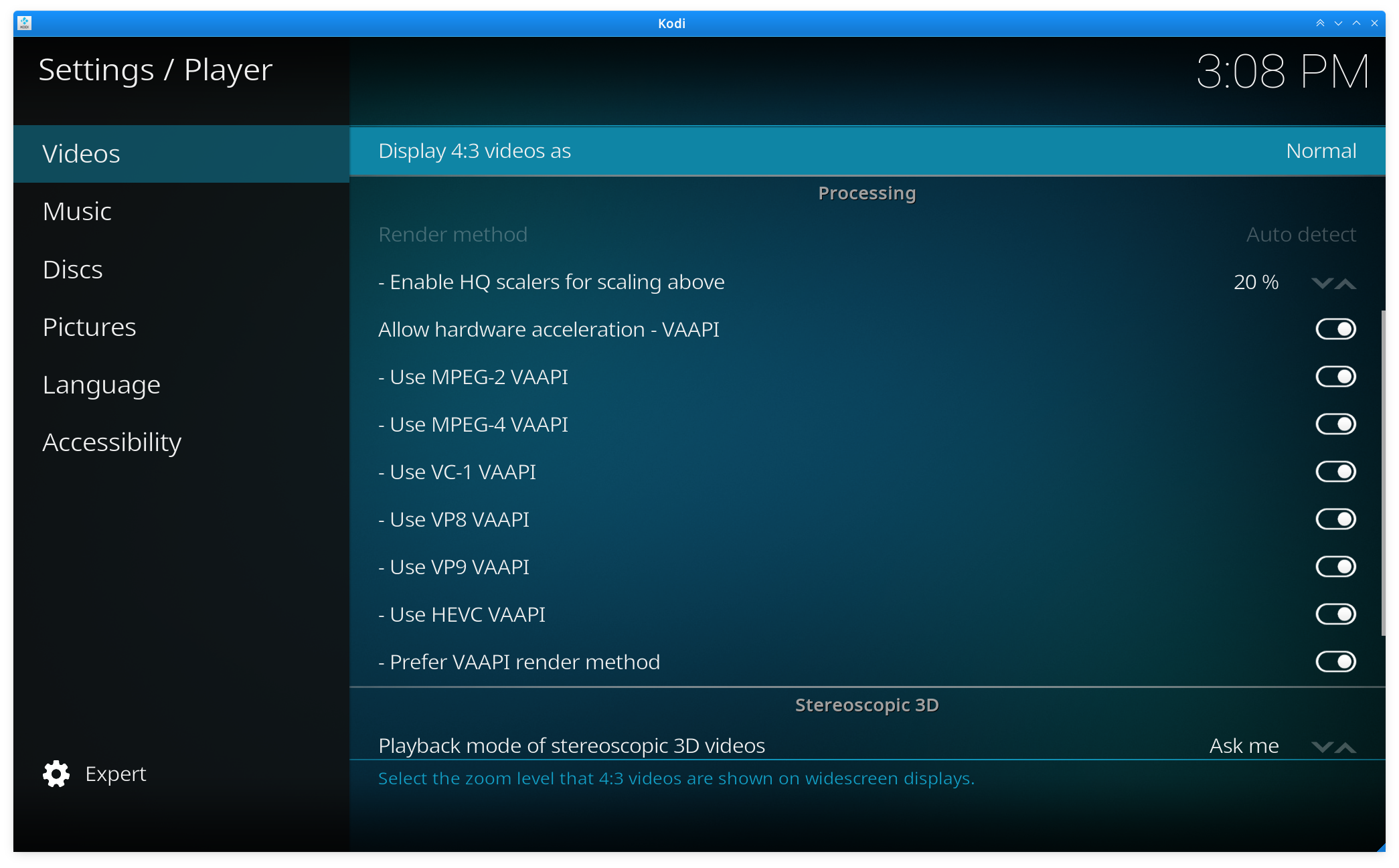Disable Use HEVC VAAPI

point(1336,614)
